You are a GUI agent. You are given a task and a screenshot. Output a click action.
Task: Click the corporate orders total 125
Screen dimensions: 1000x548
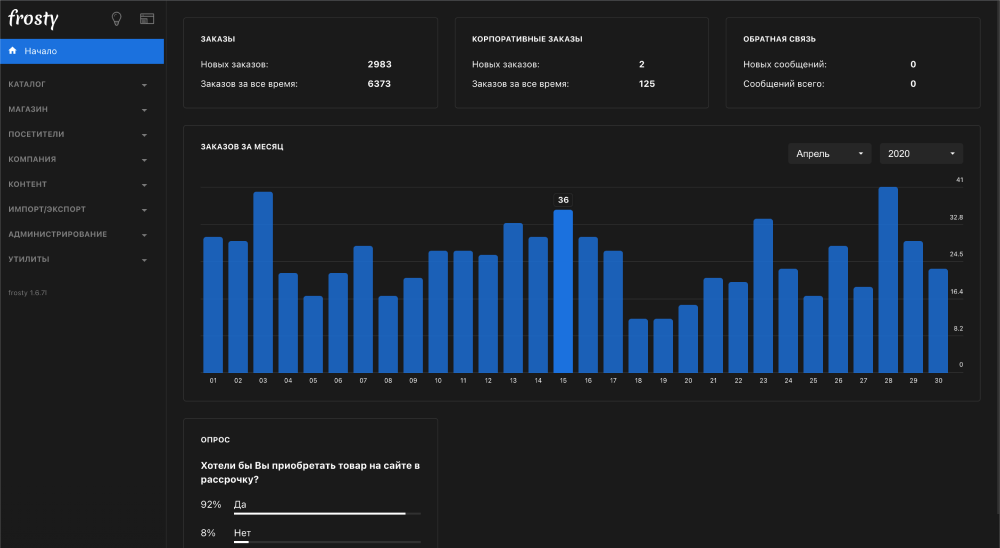click(646, 84)
